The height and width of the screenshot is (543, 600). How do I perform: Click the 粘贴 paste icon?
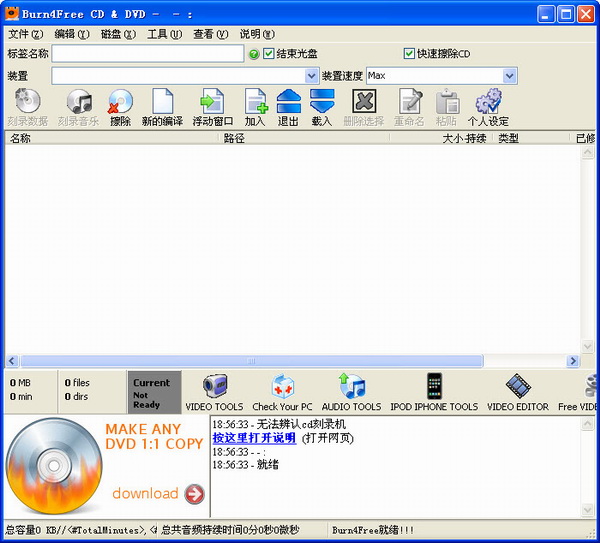pyautogui.click(x=447, y=101)
